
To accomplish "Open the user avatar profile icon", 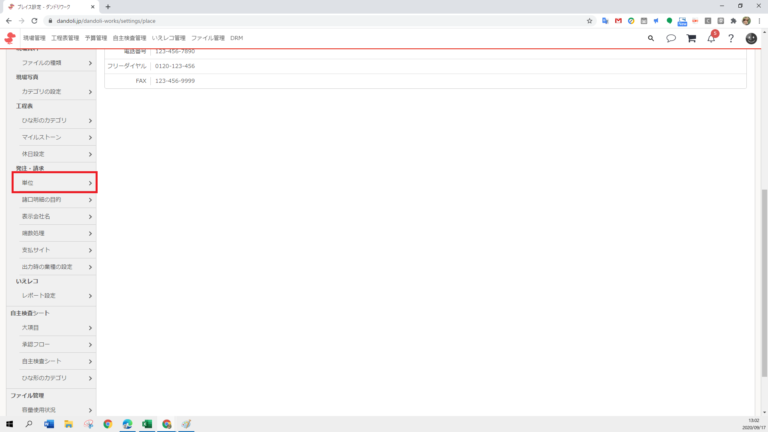I will coord(751,38).
